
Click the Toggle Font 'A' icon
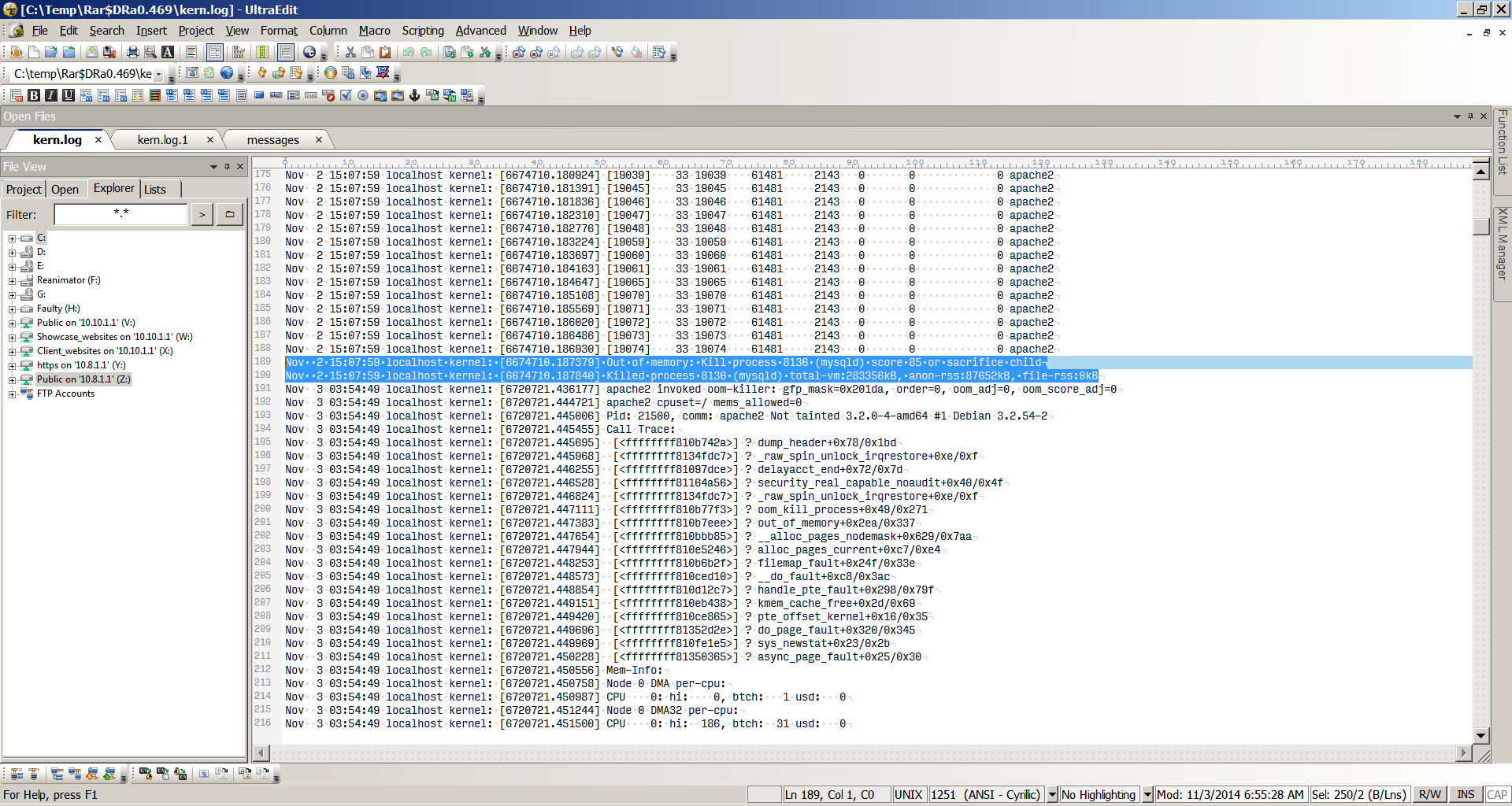[168, 52]
